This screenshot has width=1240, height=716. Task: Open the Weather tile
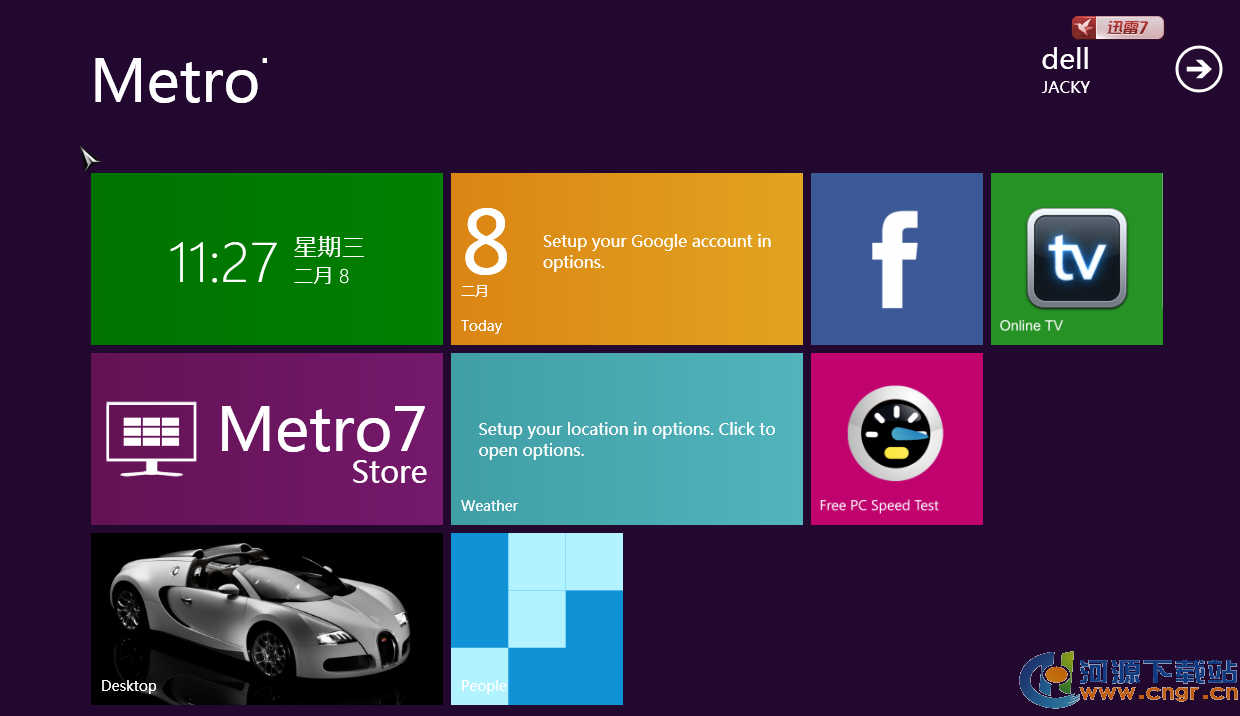[627, 439]
